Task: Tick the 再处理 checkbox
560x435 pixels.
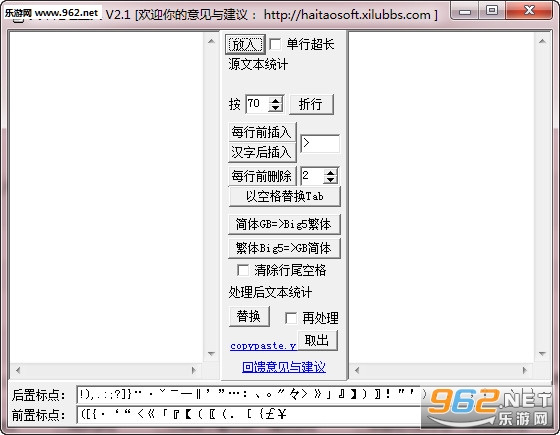Action: coord(291,318)
